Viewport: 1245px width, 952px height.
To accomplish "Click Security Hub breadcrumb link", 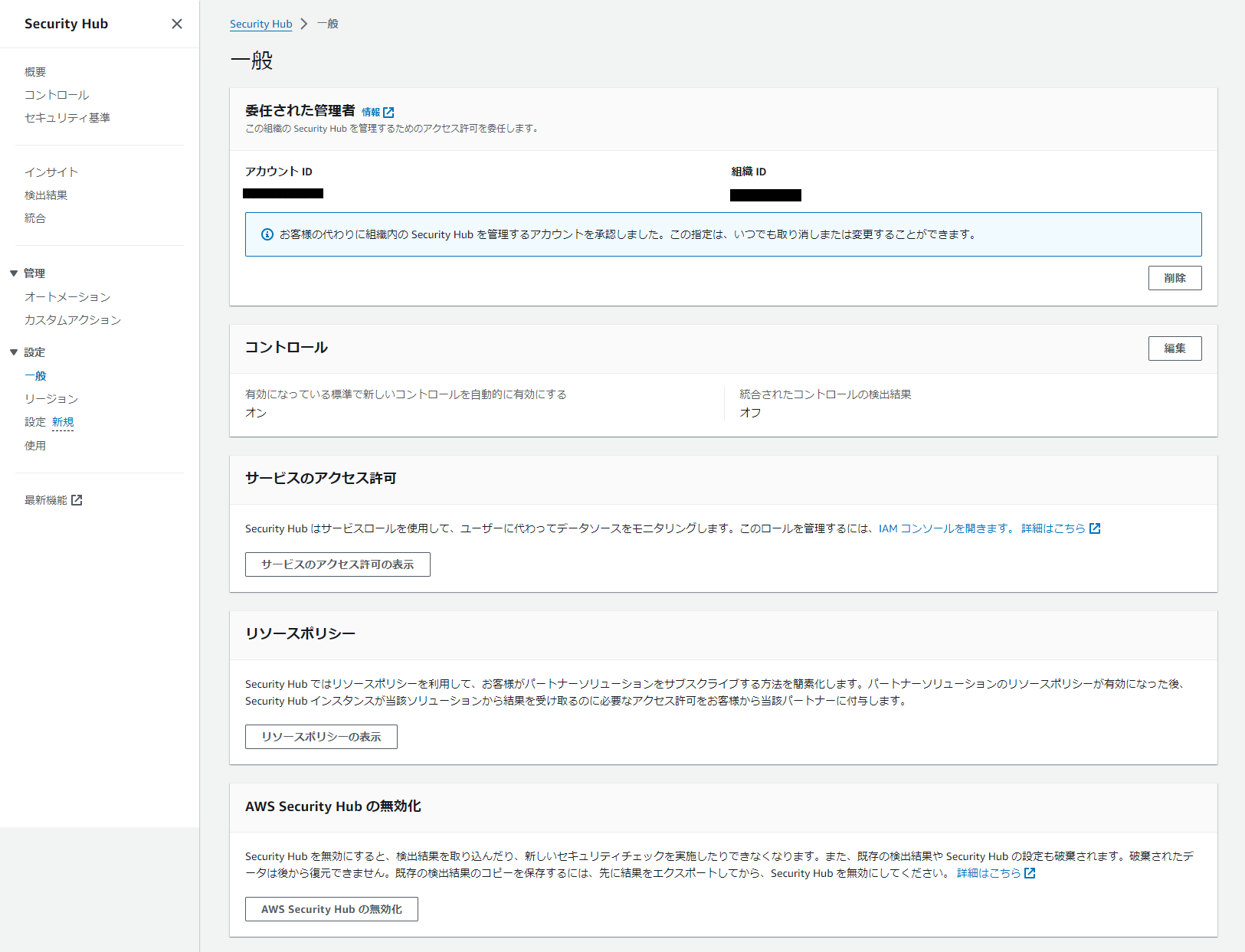I will point(261,24).
